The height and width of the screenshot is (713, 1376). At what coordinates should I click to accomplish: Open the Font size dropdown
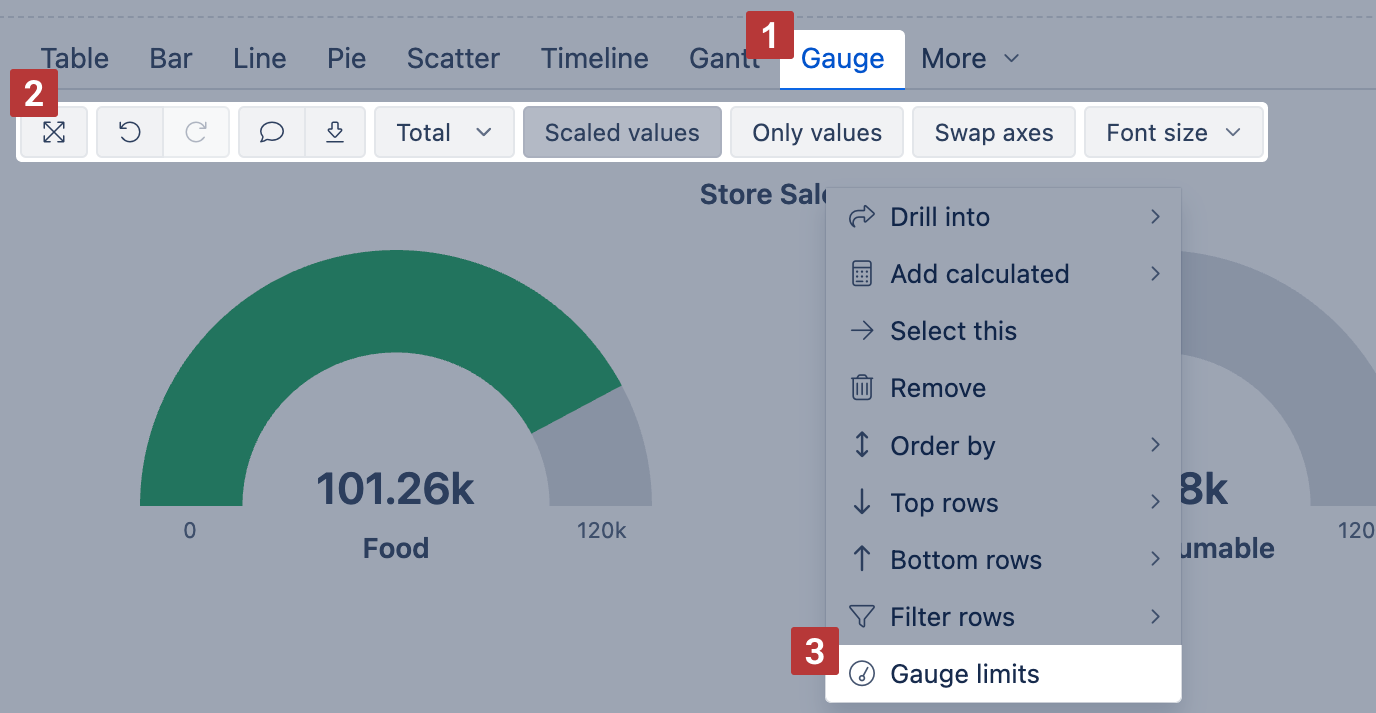coord(1173,133)
